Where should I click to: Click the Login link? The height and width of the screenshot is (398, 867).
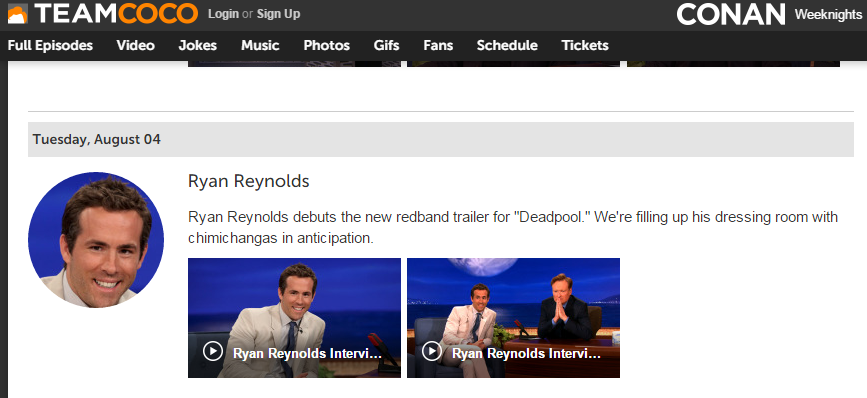(223, 14)
